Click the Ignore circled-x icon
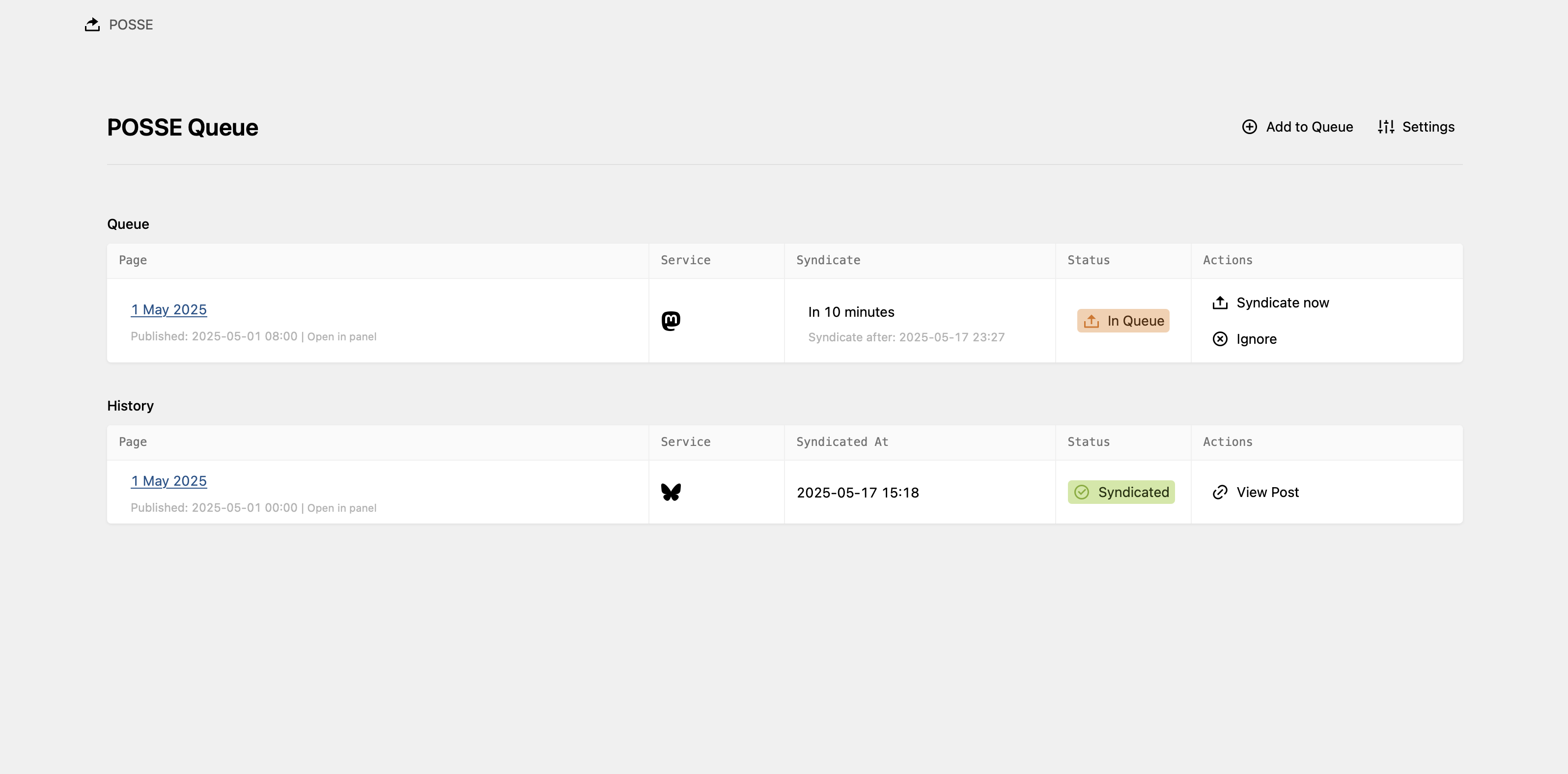 [1220, 339]
